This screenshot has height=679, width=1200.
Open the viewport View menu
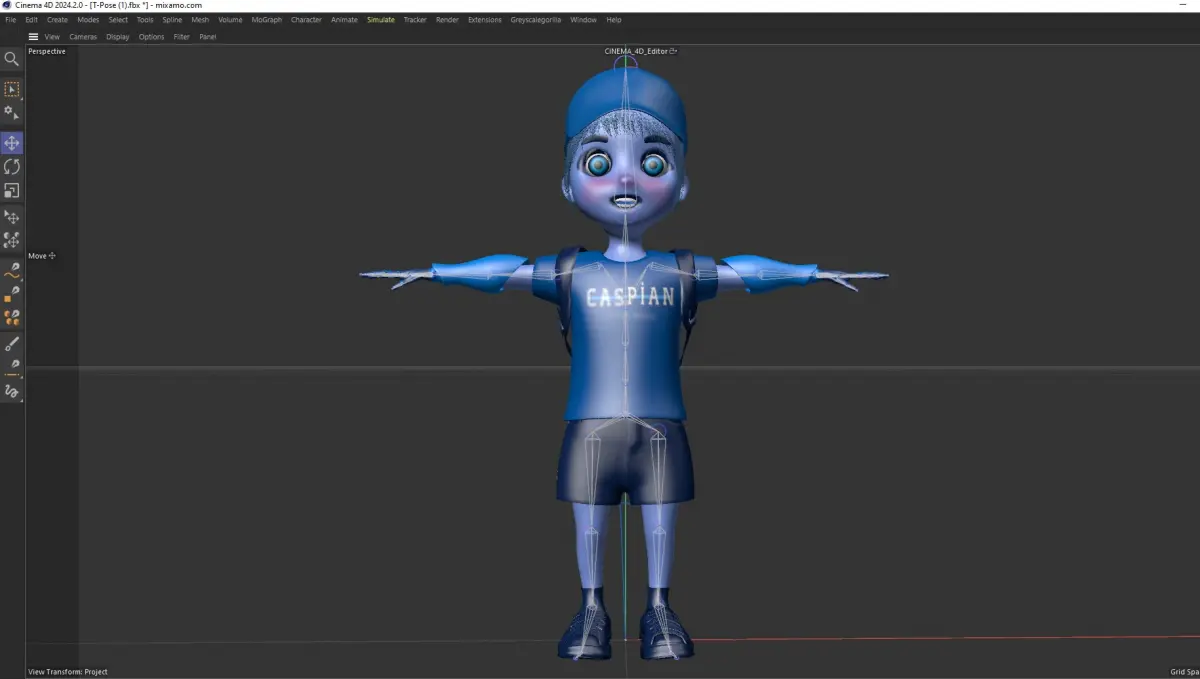52,37
